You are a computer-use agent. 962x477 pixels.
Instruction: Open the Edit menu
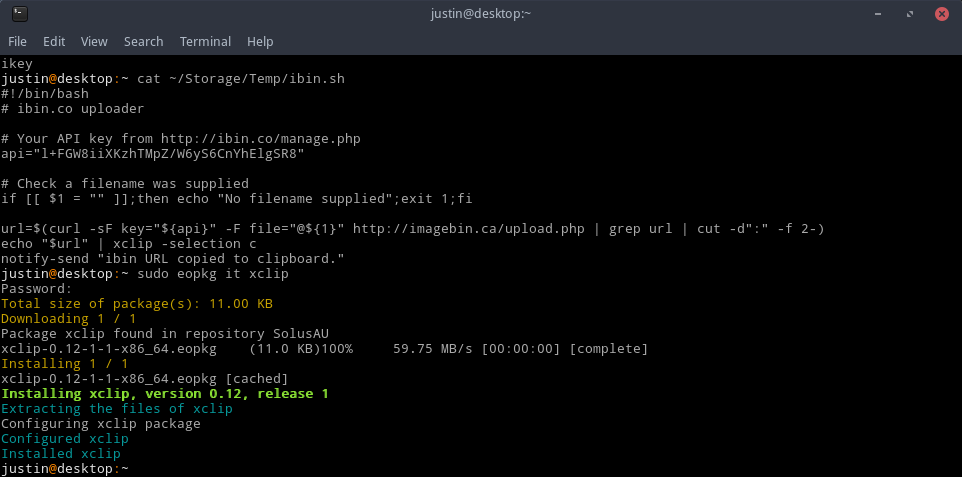click(x=54, y=42)
